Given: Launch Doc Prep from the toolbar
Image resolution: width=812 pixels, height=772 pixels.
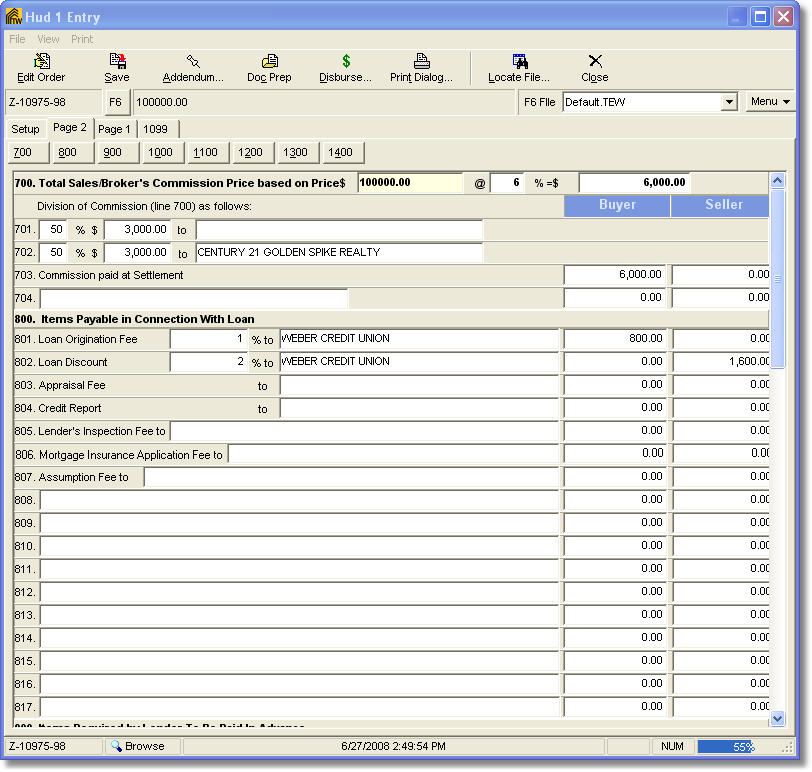Looking at the screenshot, I should (269, 62).
